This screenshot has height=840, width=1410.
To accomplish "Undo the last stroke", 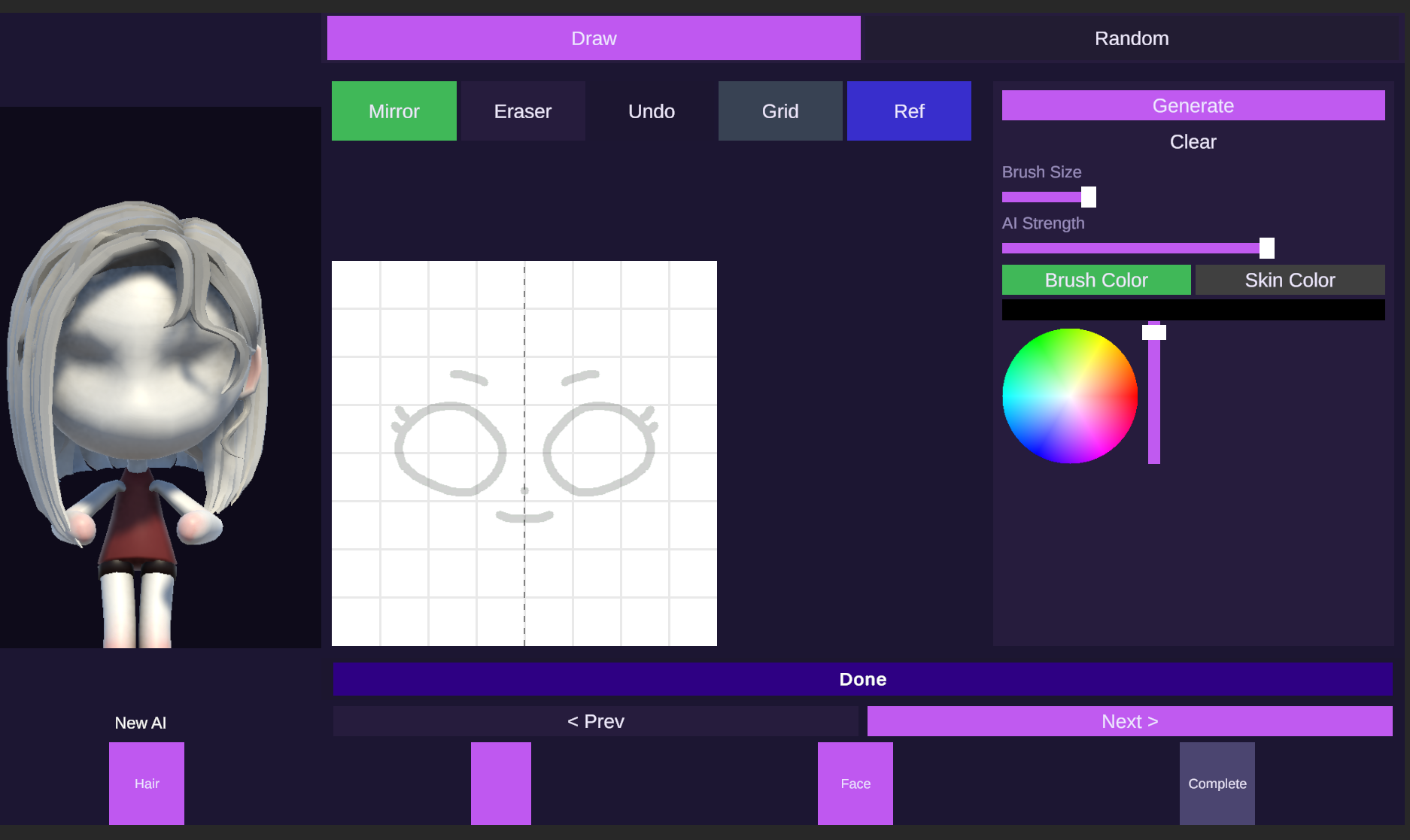I will [x=652, y=111].
